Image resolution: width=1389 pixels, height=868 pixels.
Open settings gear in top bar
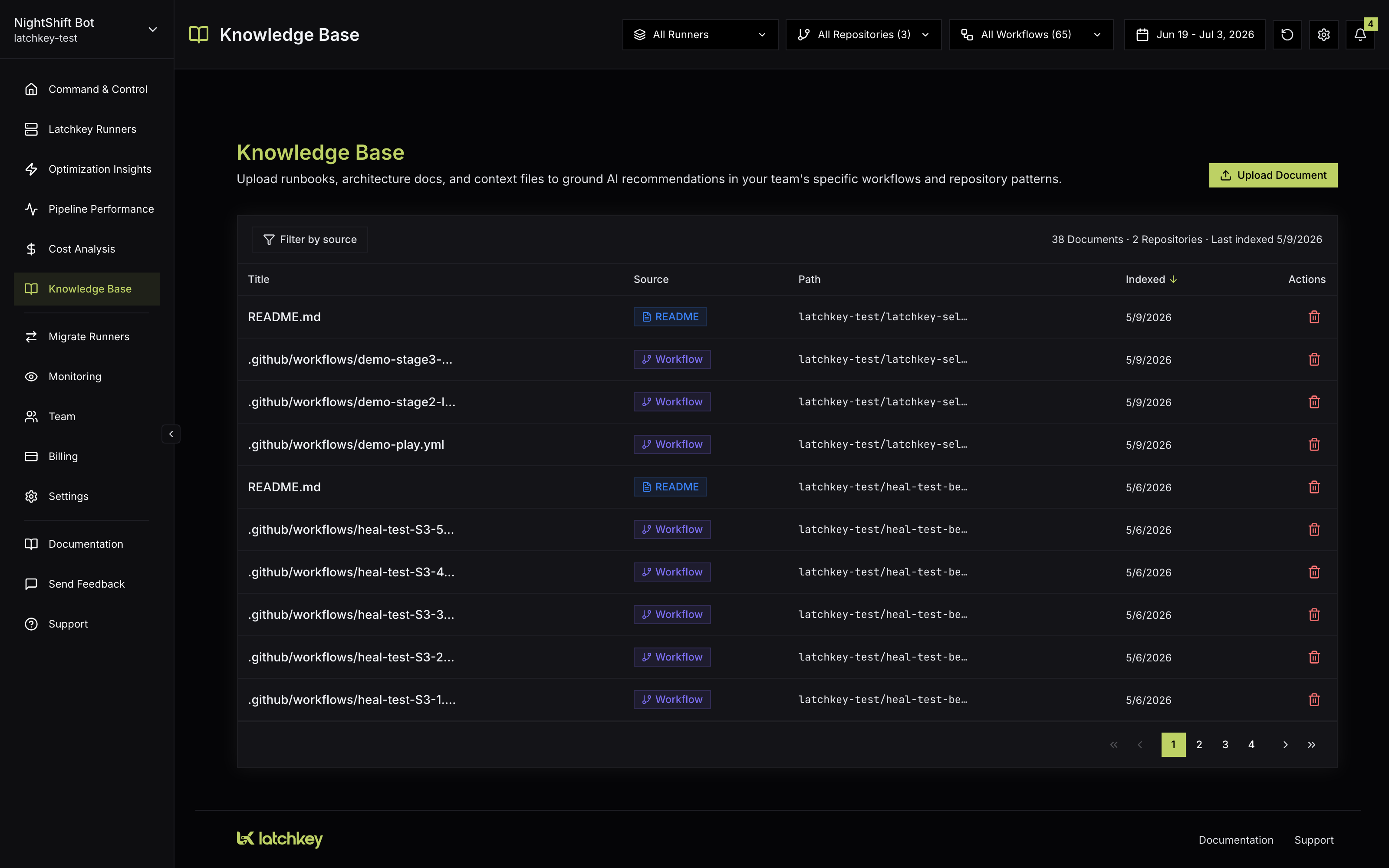[1323, 34]
